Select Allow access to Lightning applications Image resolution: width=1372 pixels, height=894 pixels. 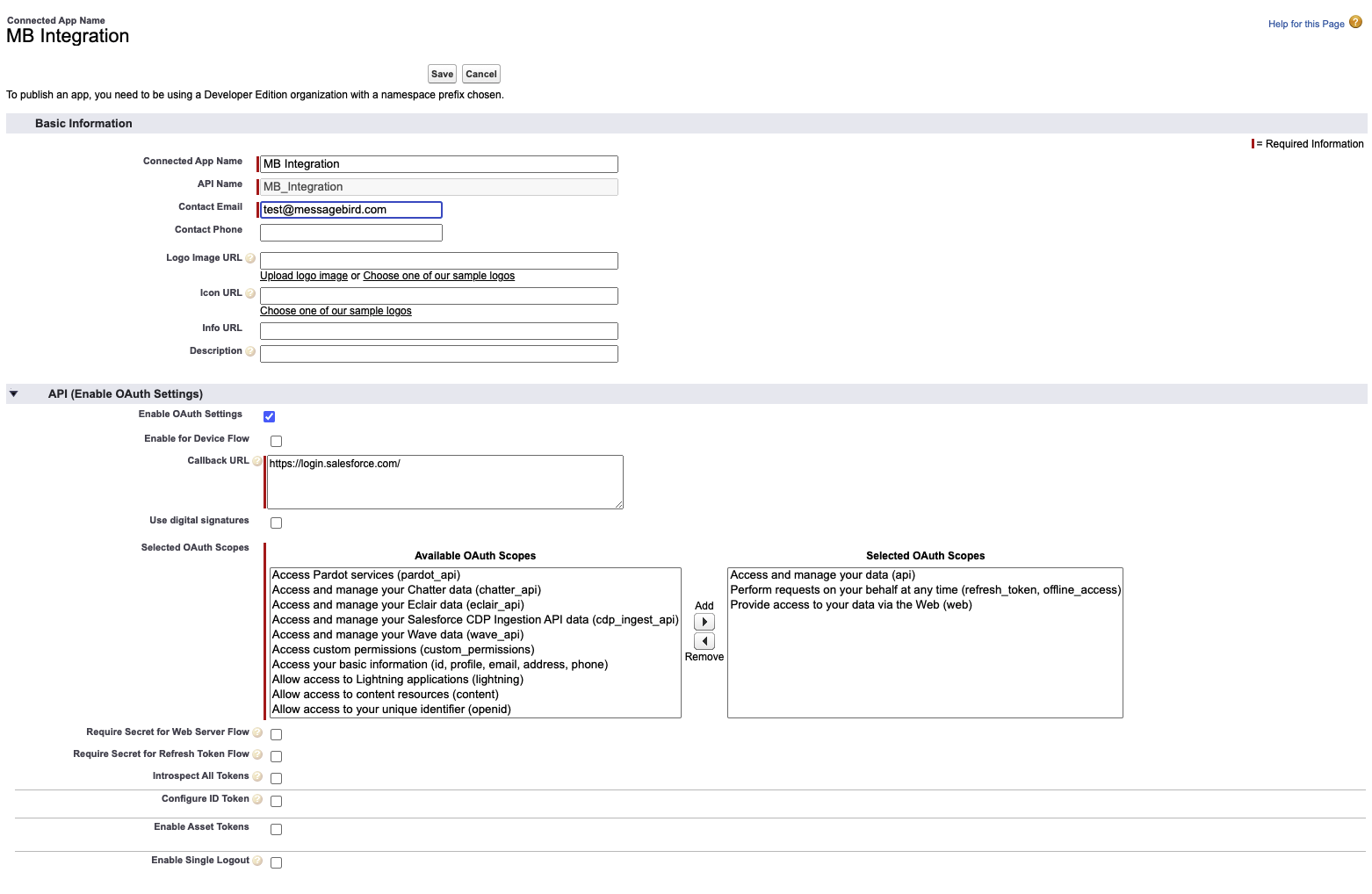(x=475, y=680)
